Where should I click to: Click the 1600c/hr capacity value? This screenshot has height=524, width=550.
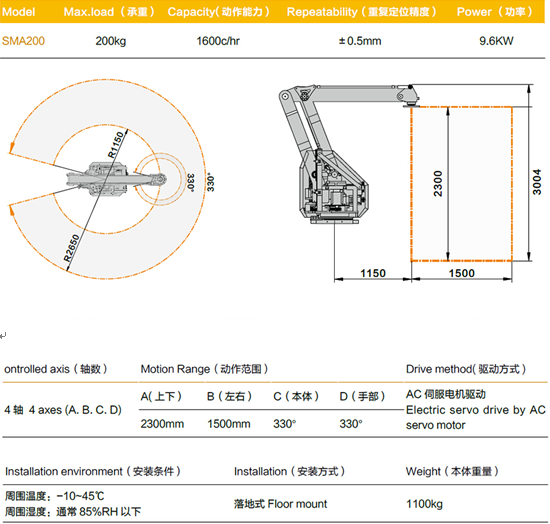218,41
